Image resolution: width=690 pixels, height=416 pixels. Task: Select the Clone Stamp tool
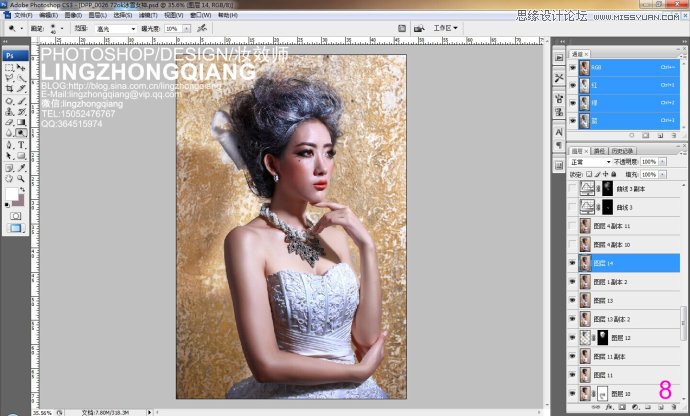[x=9, y=112]
